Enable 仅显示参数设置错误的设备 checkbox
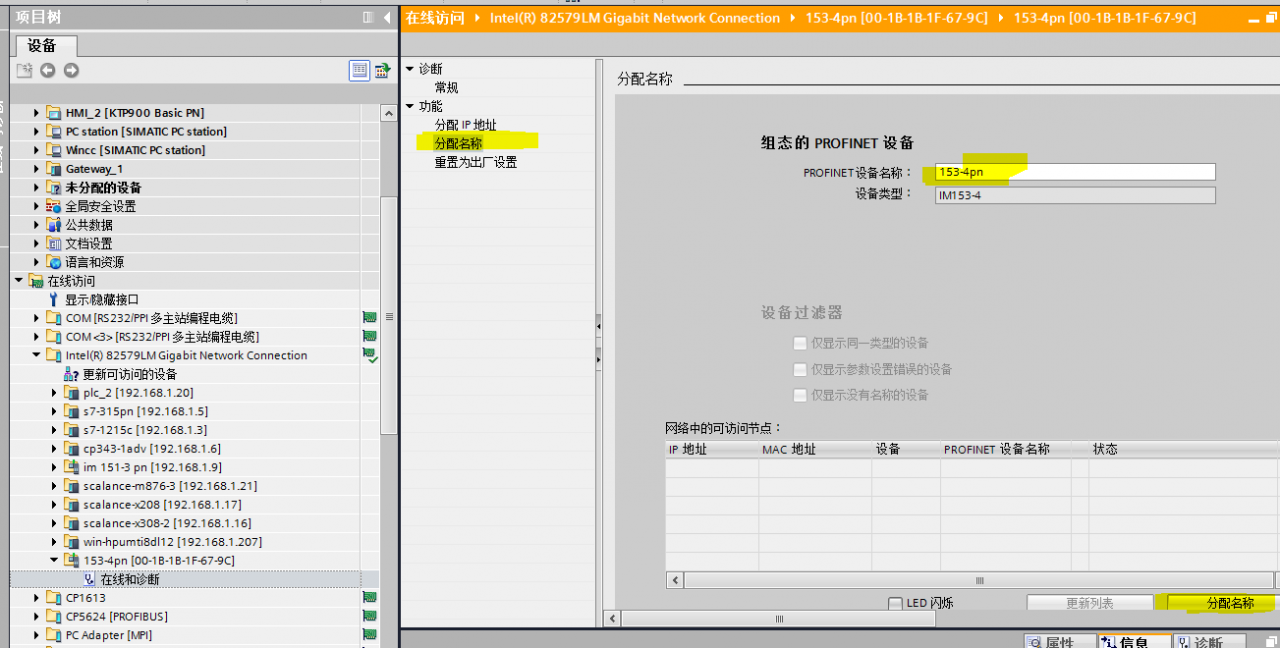 click(x=800, y=369)
